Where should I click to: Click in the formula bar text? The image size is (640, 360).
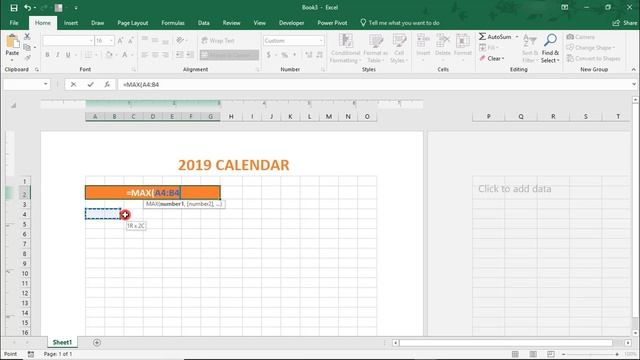point(375,84)
